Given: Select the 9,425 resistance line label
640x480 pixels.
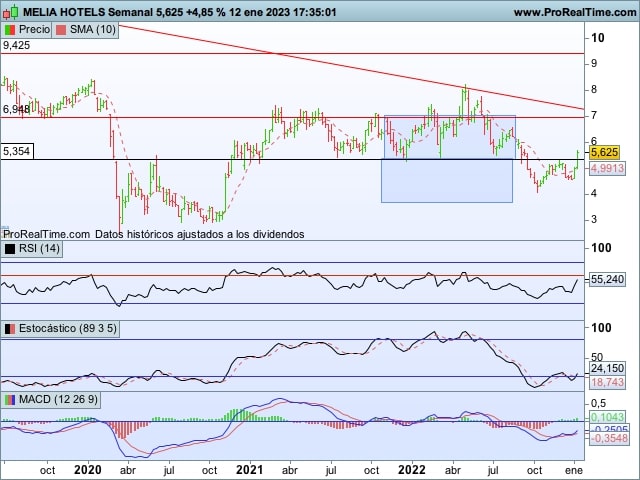Looking at the screenshot, I should pos(16,45).
